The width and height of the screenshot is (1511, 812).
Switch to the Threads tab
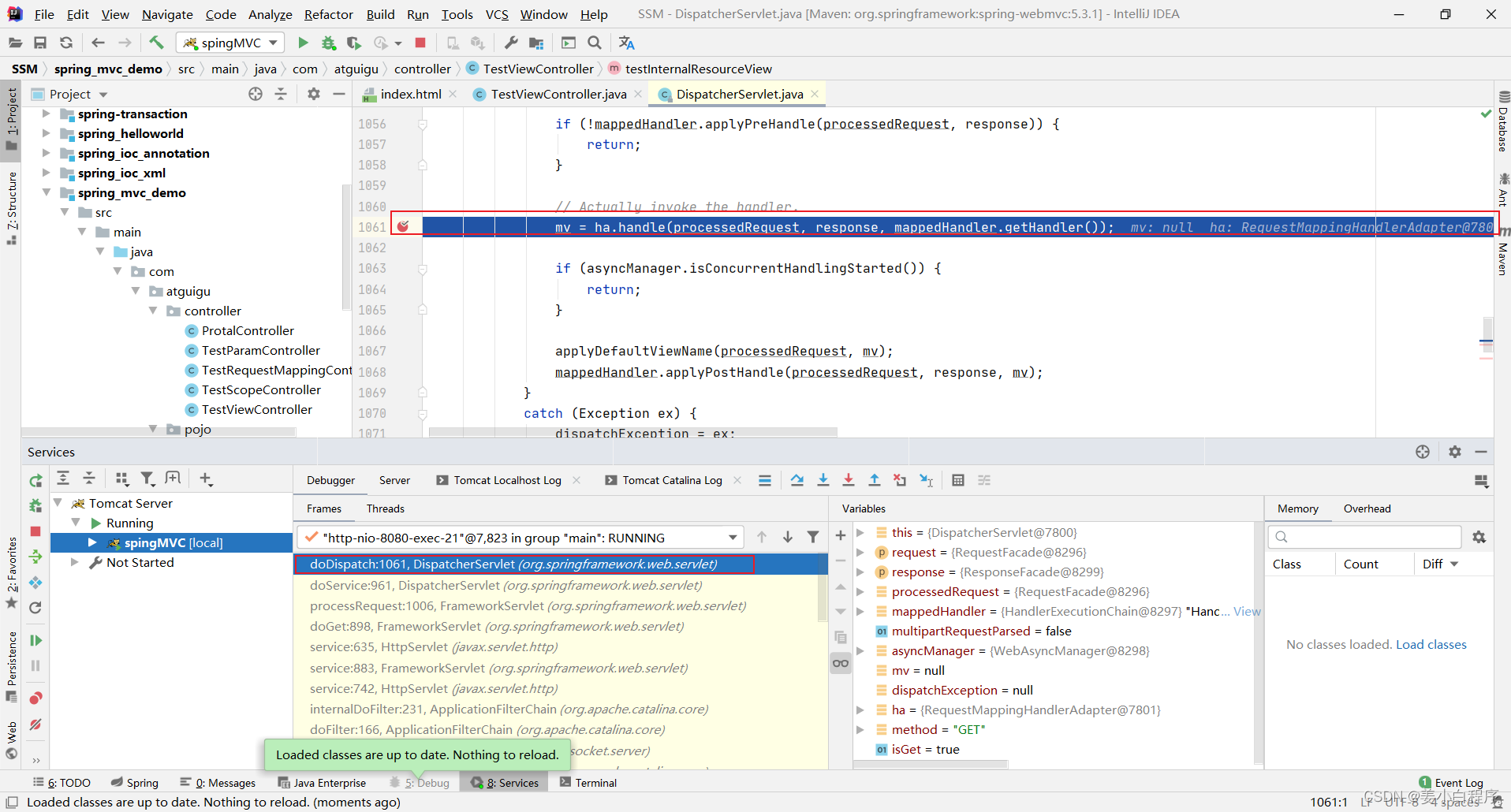pyautogui.click(x=385, y=508)
